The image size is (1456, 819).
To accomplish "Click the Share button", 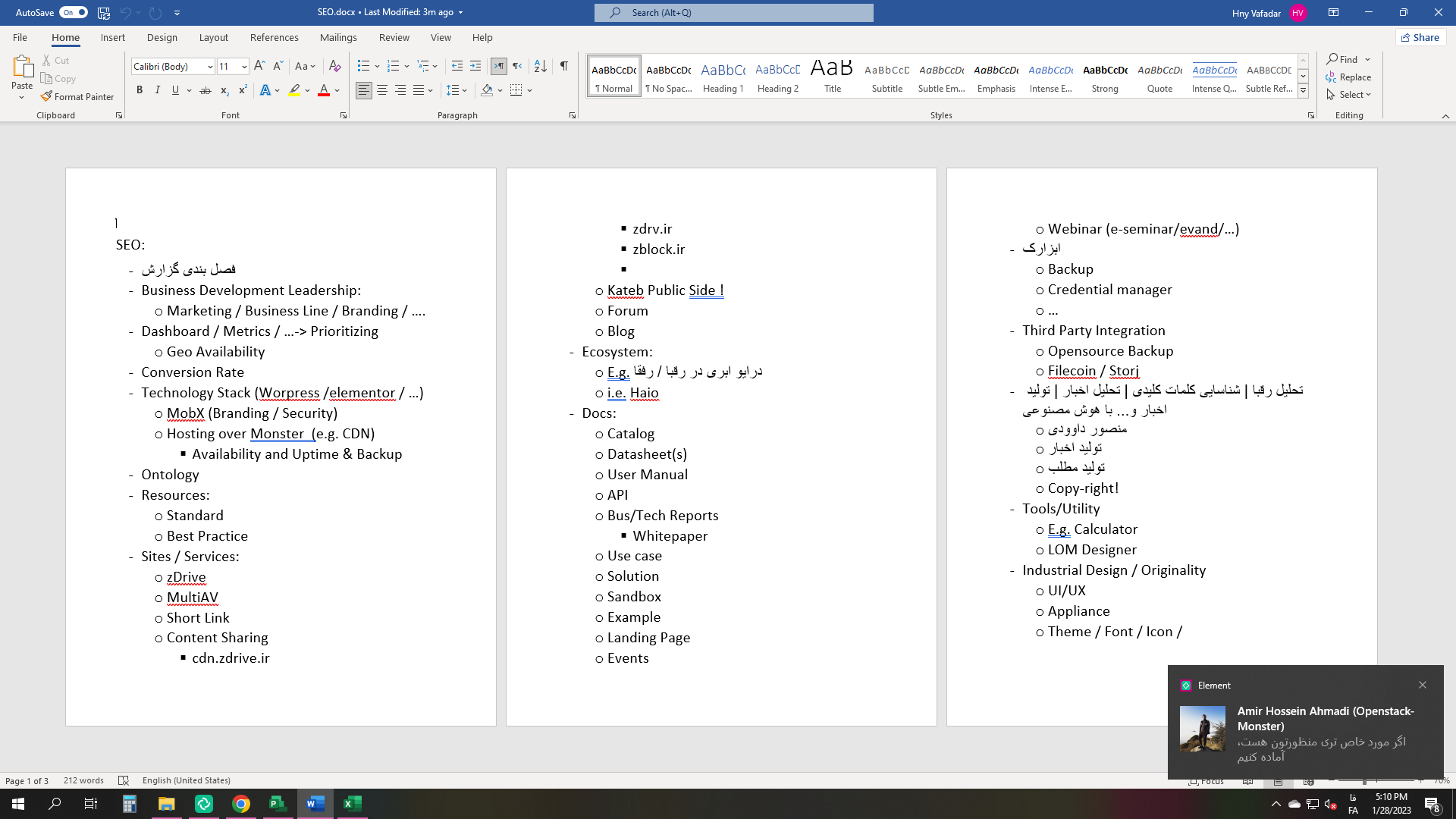I will pos(1420,37).
